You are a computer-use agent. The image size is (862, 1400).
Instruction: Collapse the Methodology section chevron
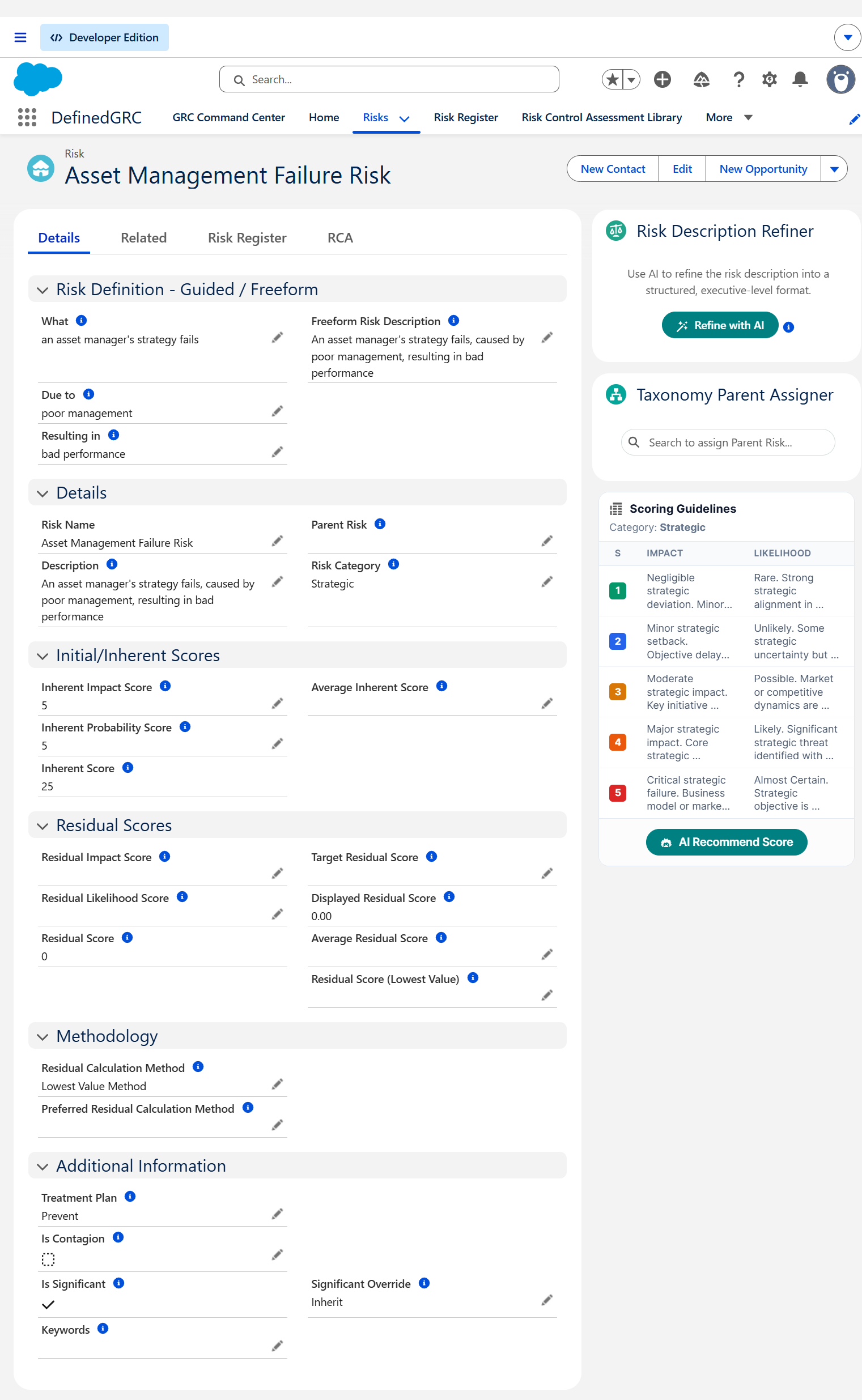[42, 1036]
